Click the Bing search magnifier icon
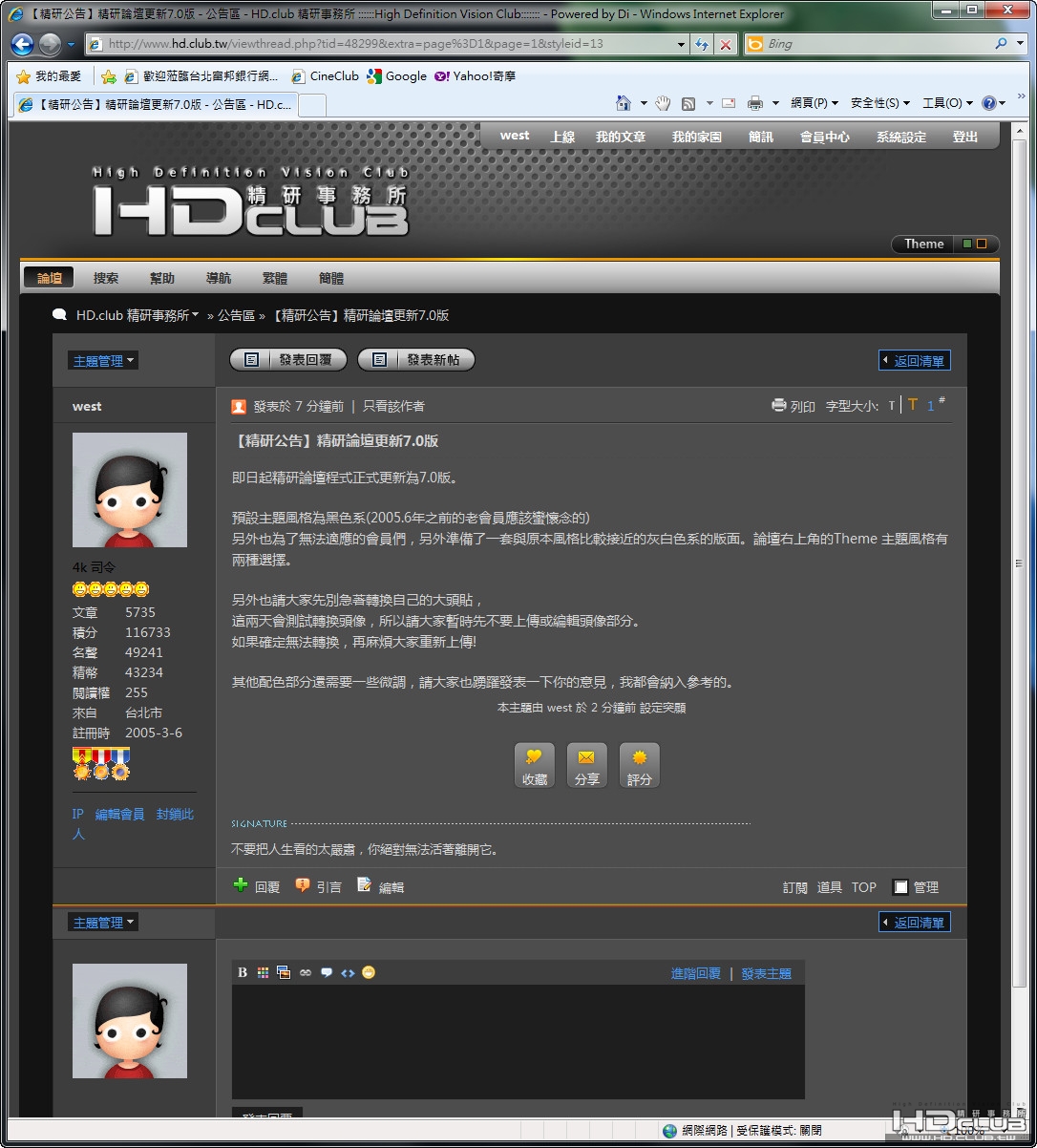 pyautogui.click(x=1001, y=44)
